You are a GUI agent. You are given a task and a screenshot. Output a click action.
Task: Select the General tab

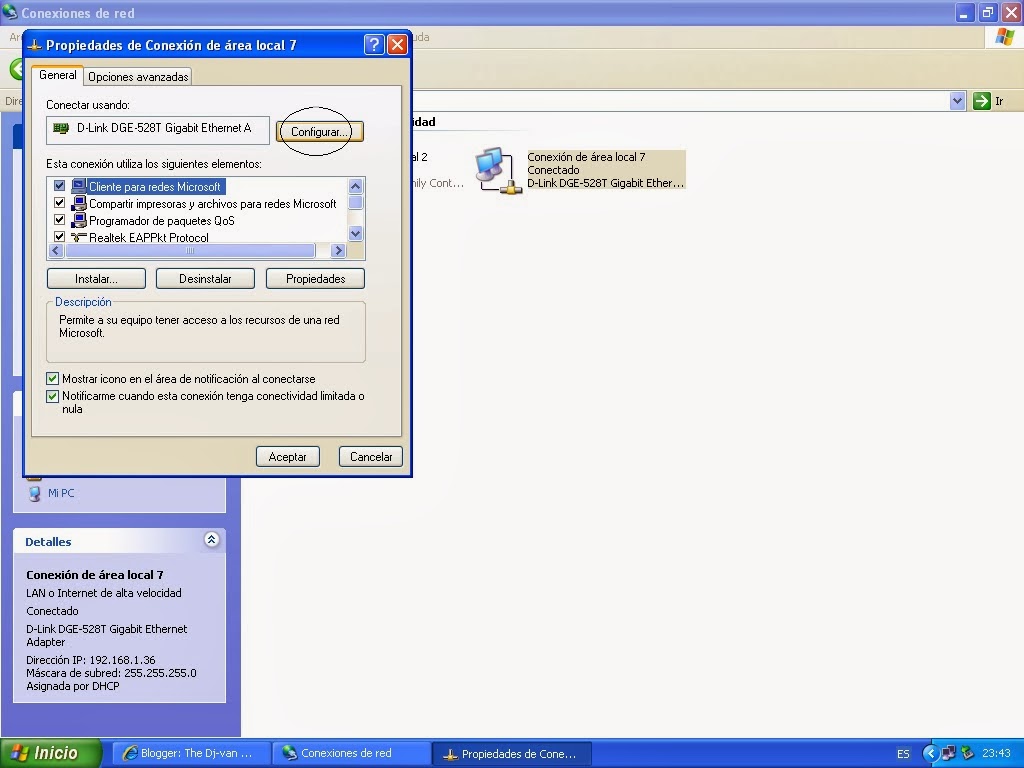57,75
